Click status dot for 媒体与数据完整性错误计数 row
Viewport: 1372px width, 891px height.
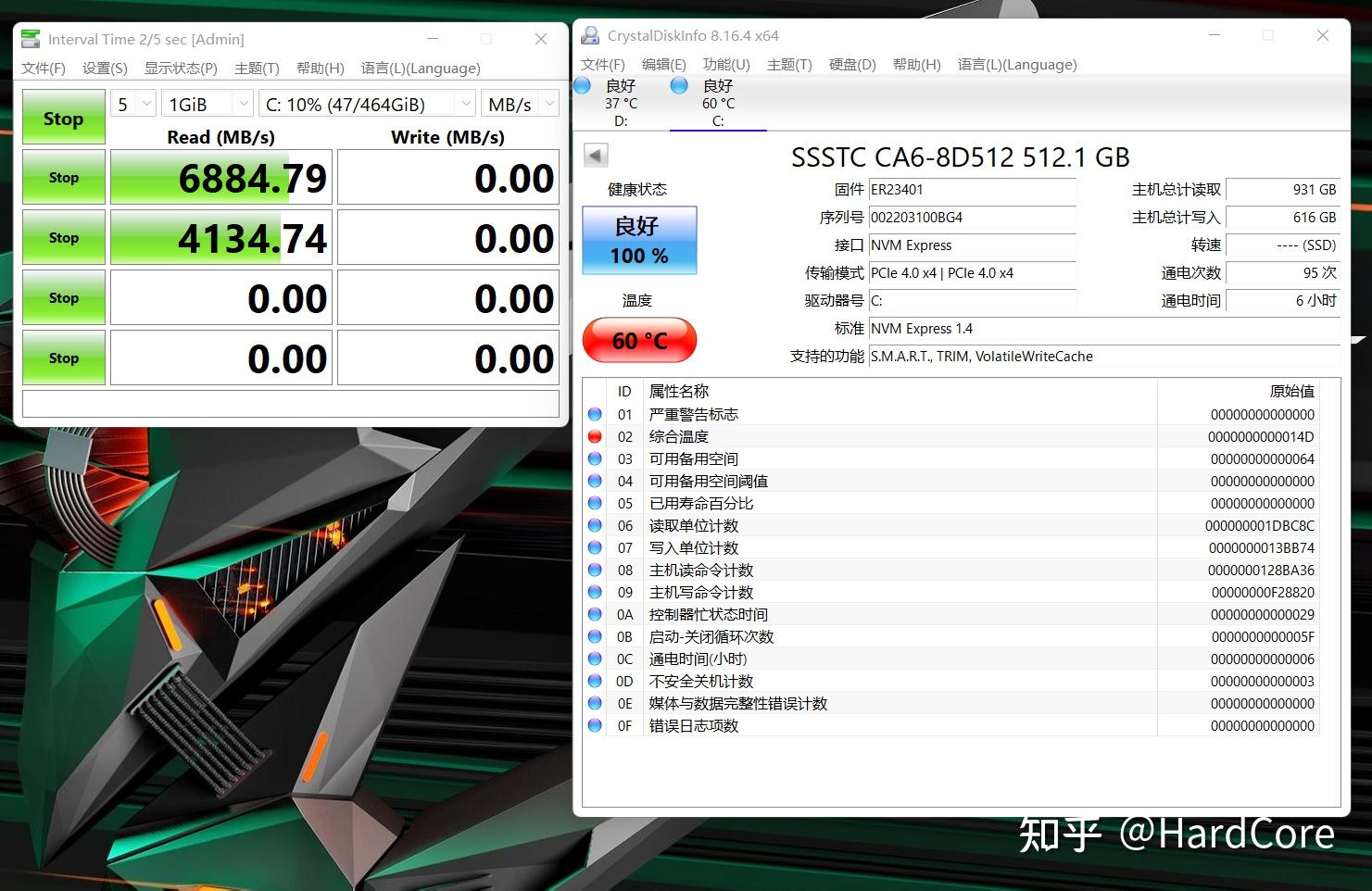tap(595, 703)
